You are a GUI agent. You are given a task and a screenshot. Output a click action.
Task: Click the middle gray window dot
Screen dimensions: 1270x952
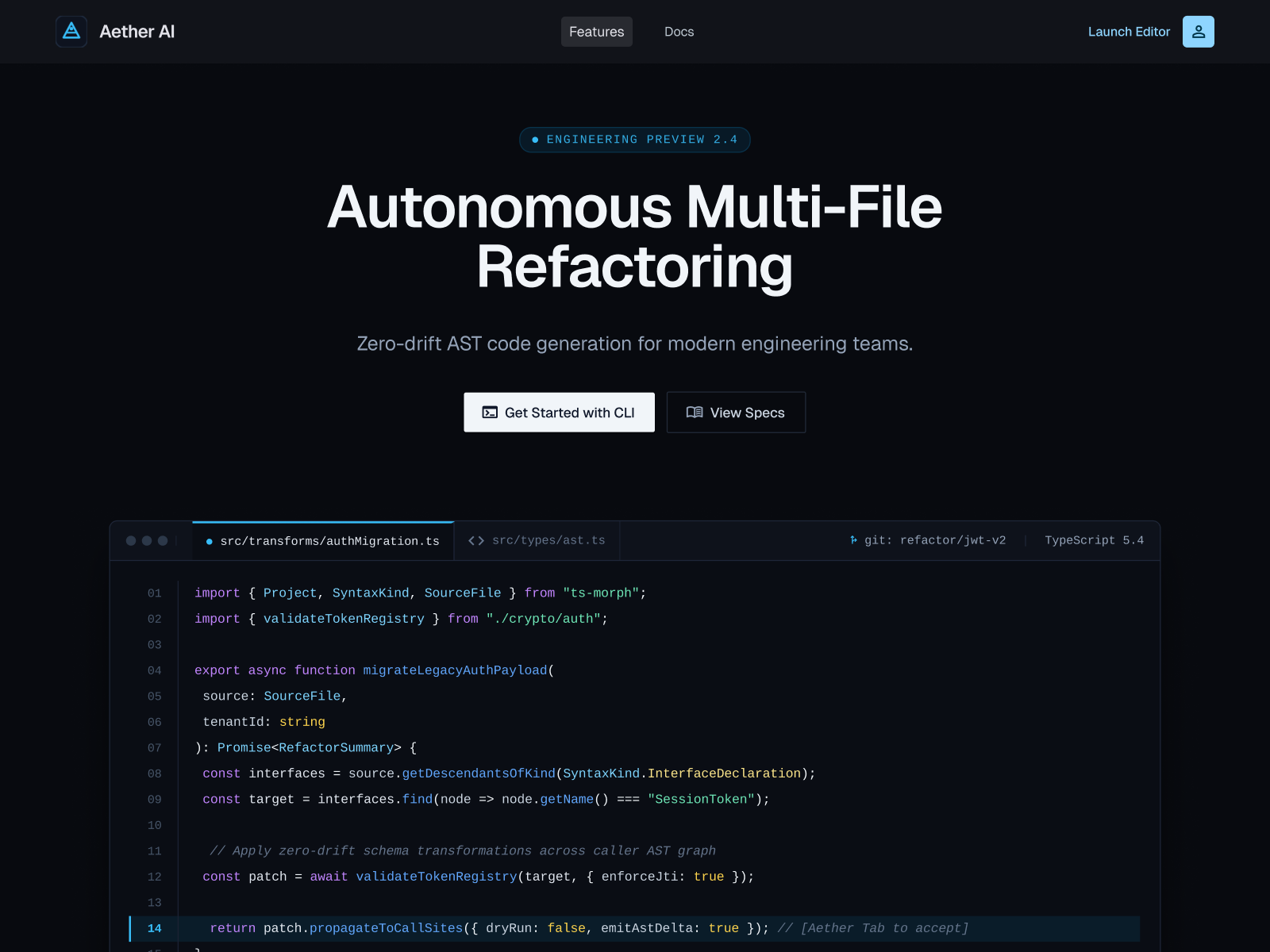pos(147,541)
